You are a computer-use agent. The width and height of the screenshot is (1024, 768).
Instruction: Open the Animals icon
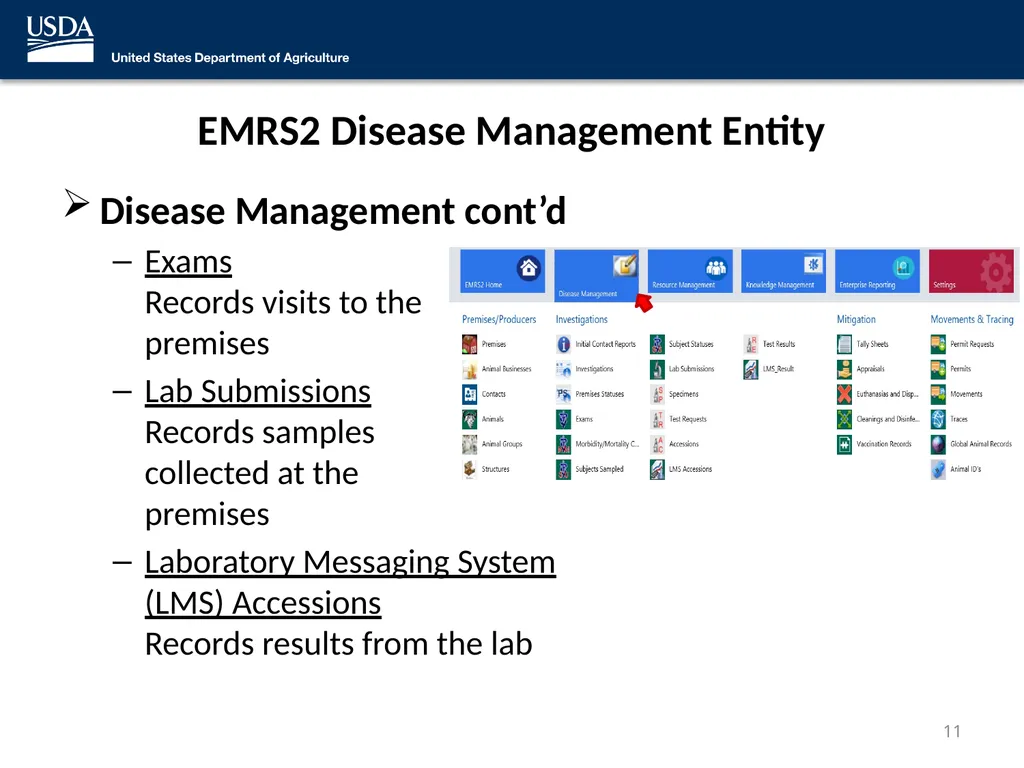[x=470, y=419]
